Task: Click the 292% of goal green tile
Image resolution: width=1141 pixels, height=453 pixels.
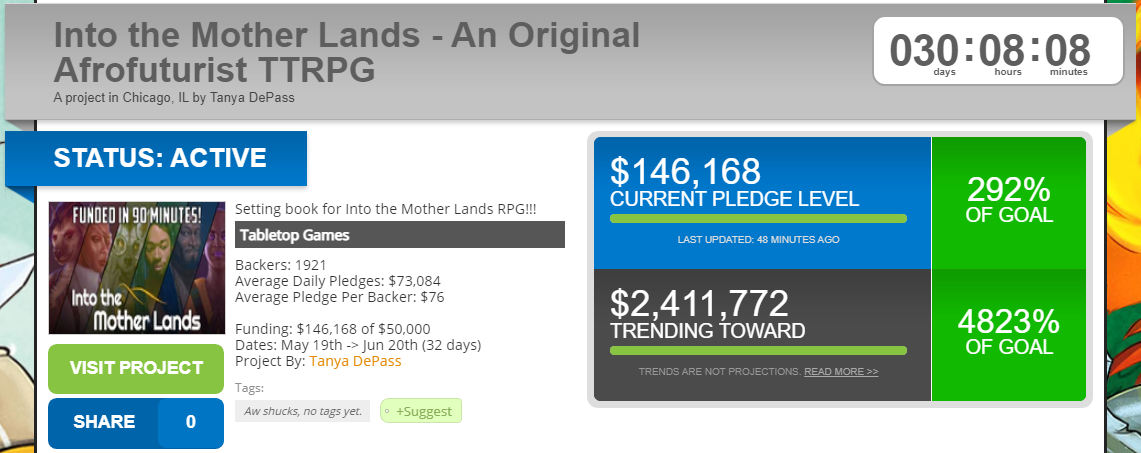Action: pyautogui.click(x=1008, y=200)
